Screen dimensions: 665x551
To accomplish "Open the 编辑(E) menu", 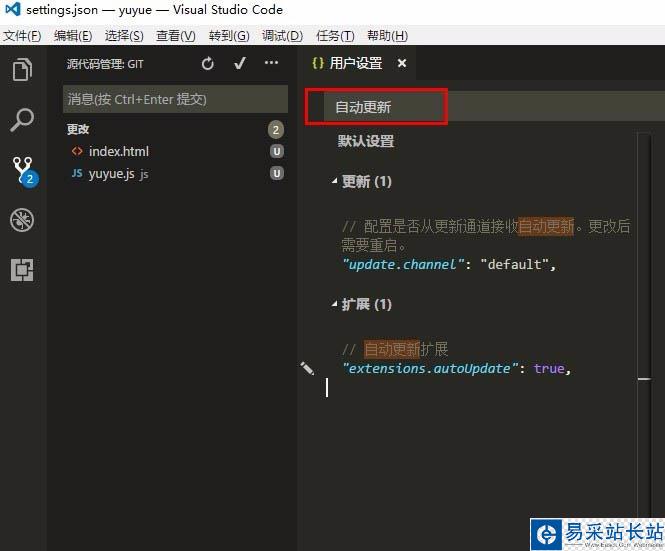I will point(73,36).
